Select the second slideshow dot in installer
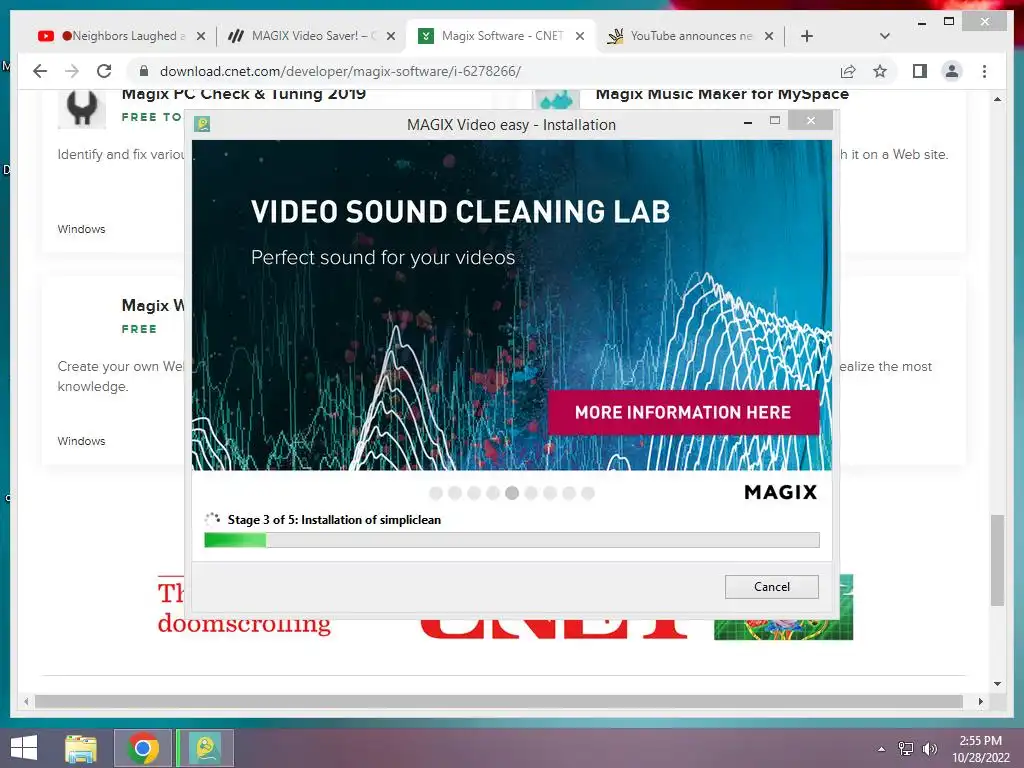 tap(455, 493)
